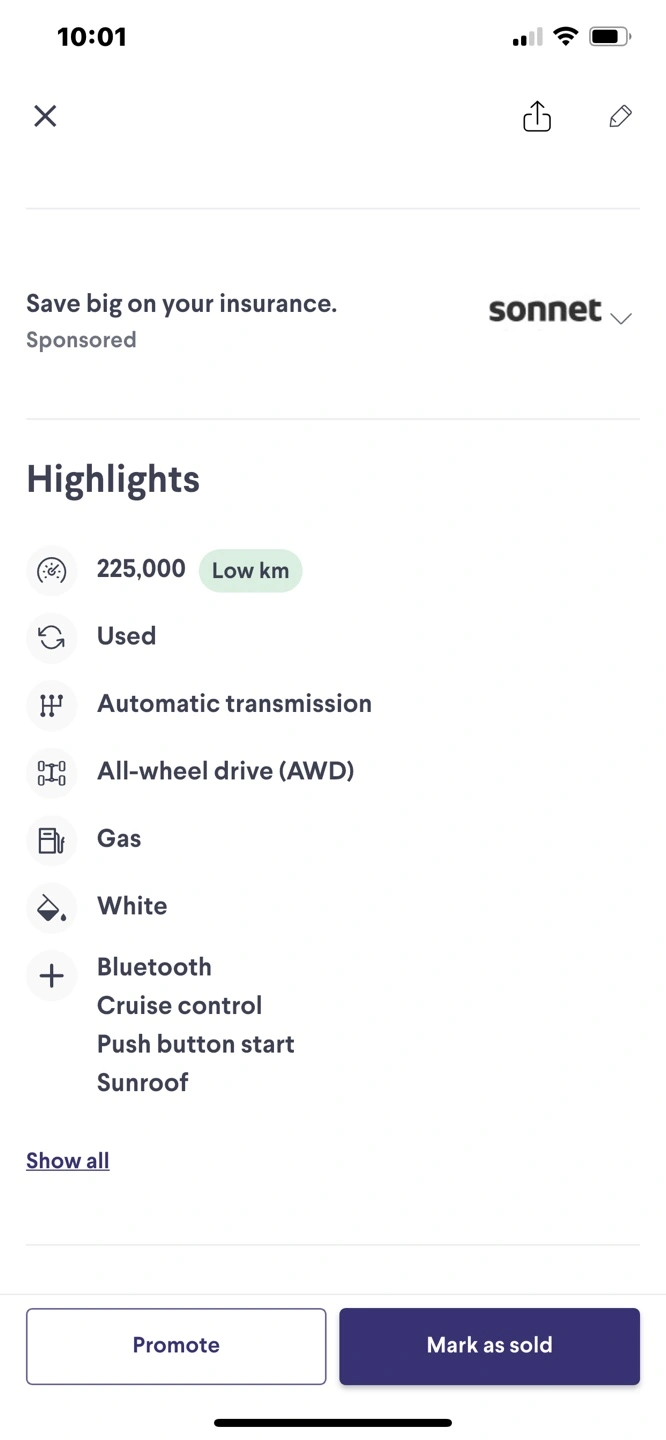Tap the share icon

click(x=537, y=116)
